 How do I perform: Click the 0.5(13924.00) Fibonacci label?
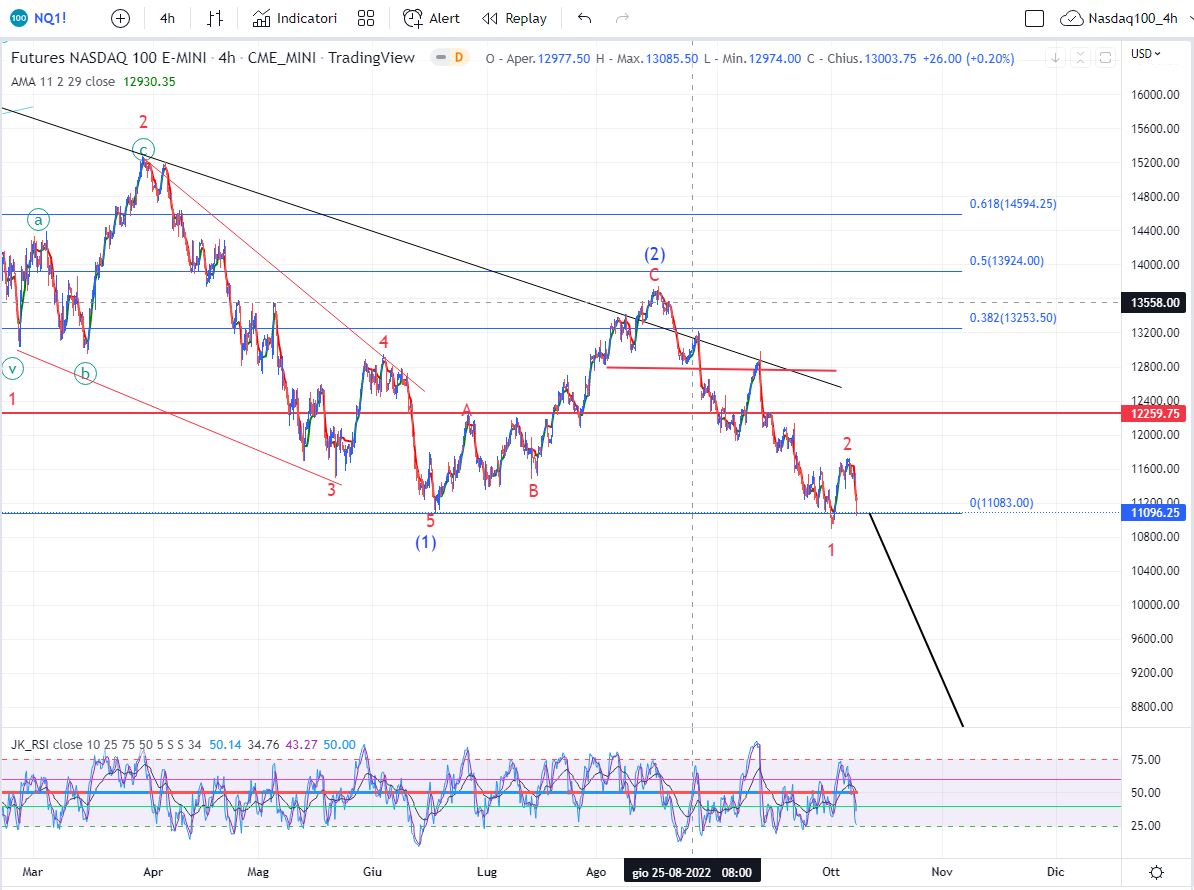click(1007, 260)
